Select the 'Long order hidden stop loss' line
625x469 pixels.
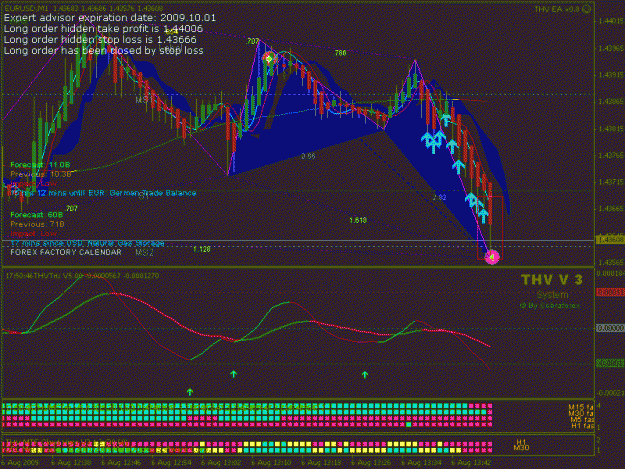pos(100,39)
